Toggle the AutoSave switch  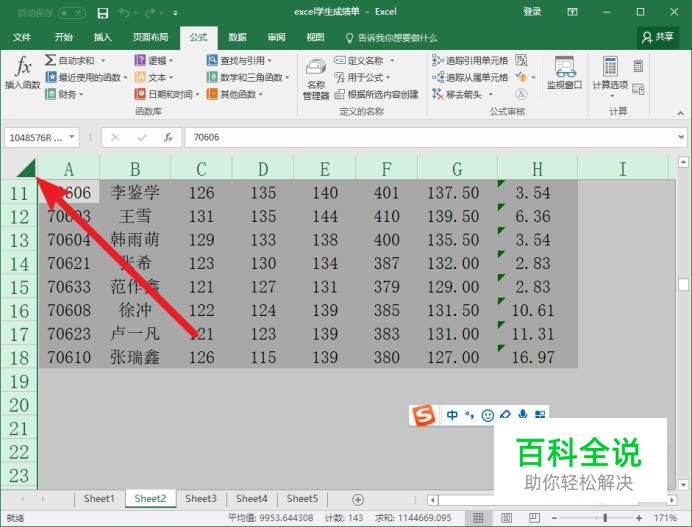pos(71,13)
